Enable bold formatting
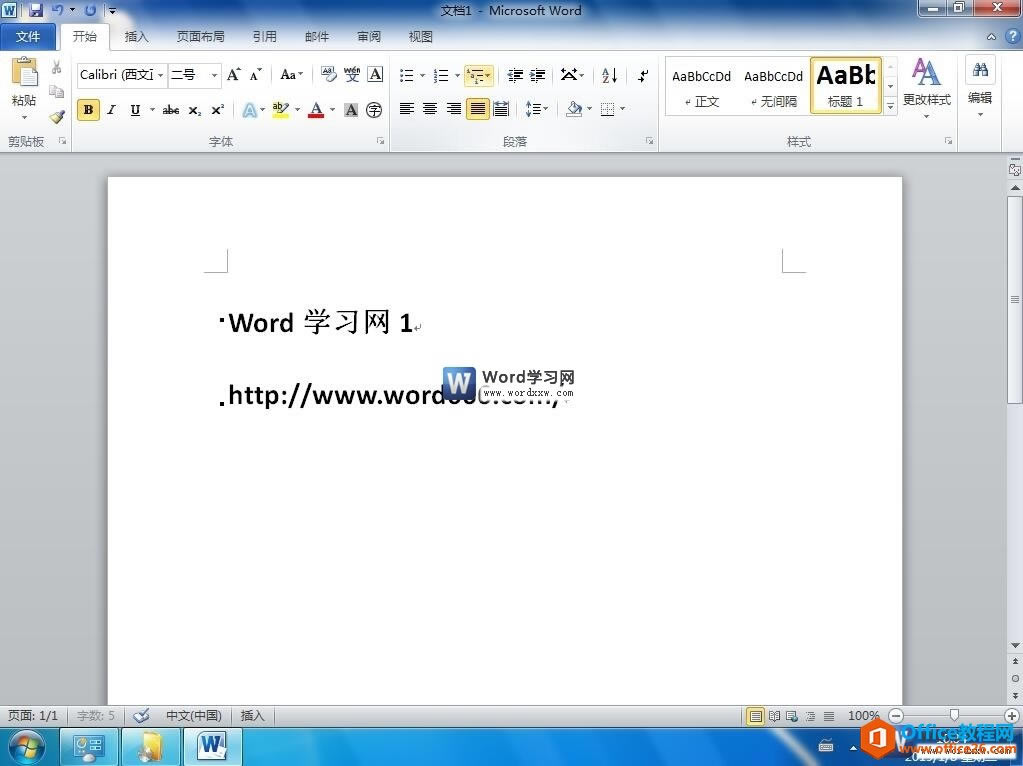 coord(88,109)
